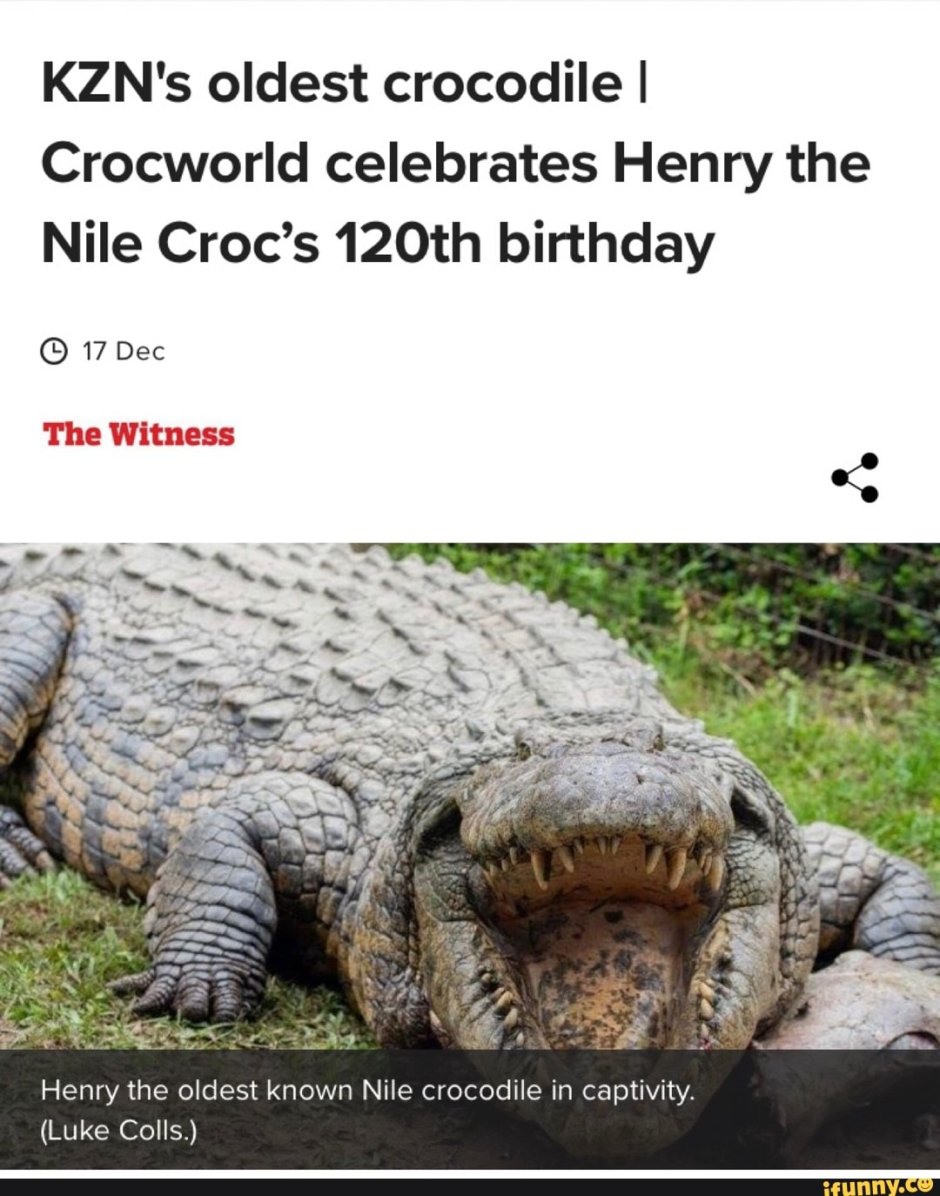Open The Witness publication logo
The width and height of the screenshot is (940, 1196).
coord(138,434)
